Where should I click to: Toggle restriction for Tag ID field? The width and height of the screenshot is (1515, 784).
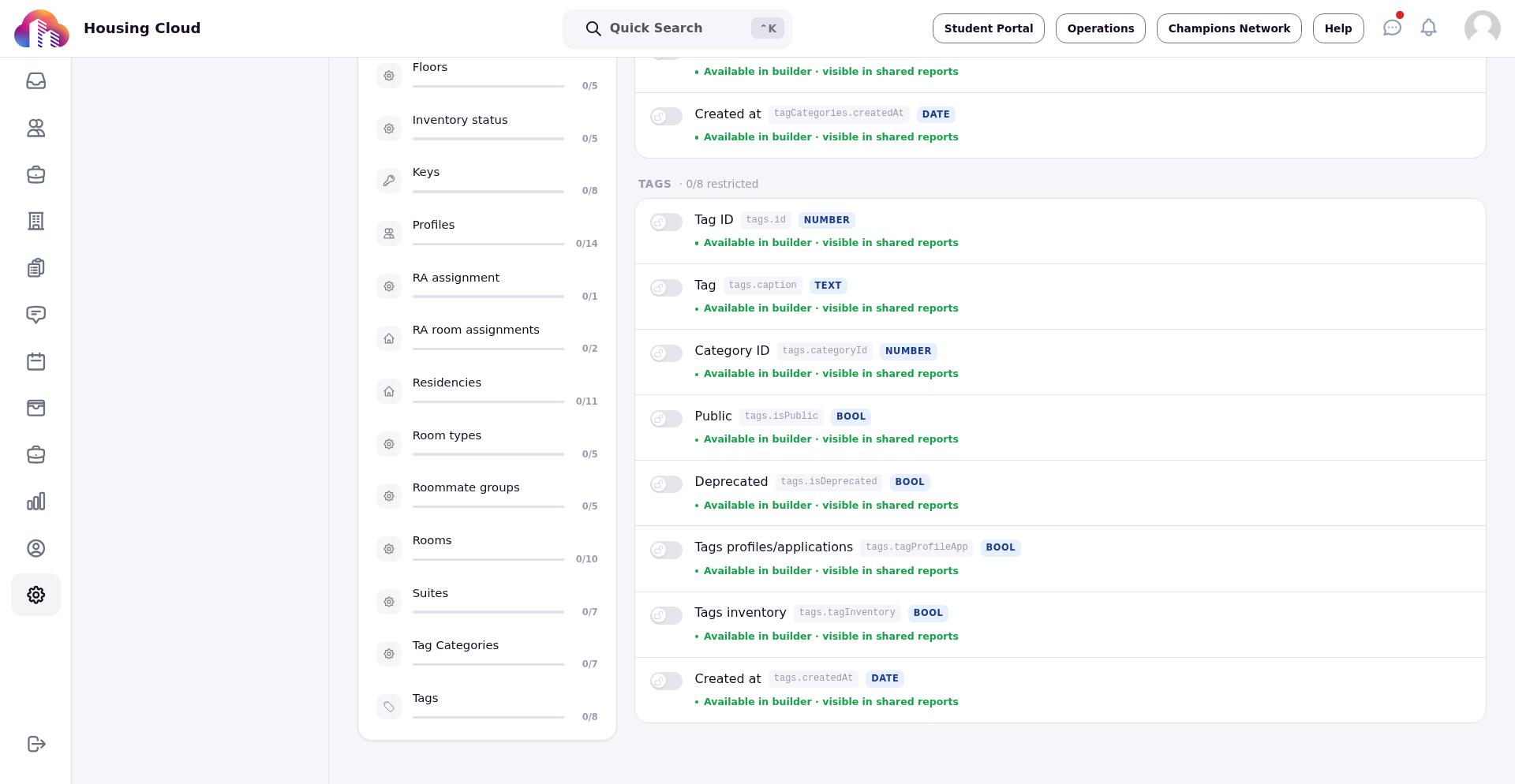tap(666, 222)
